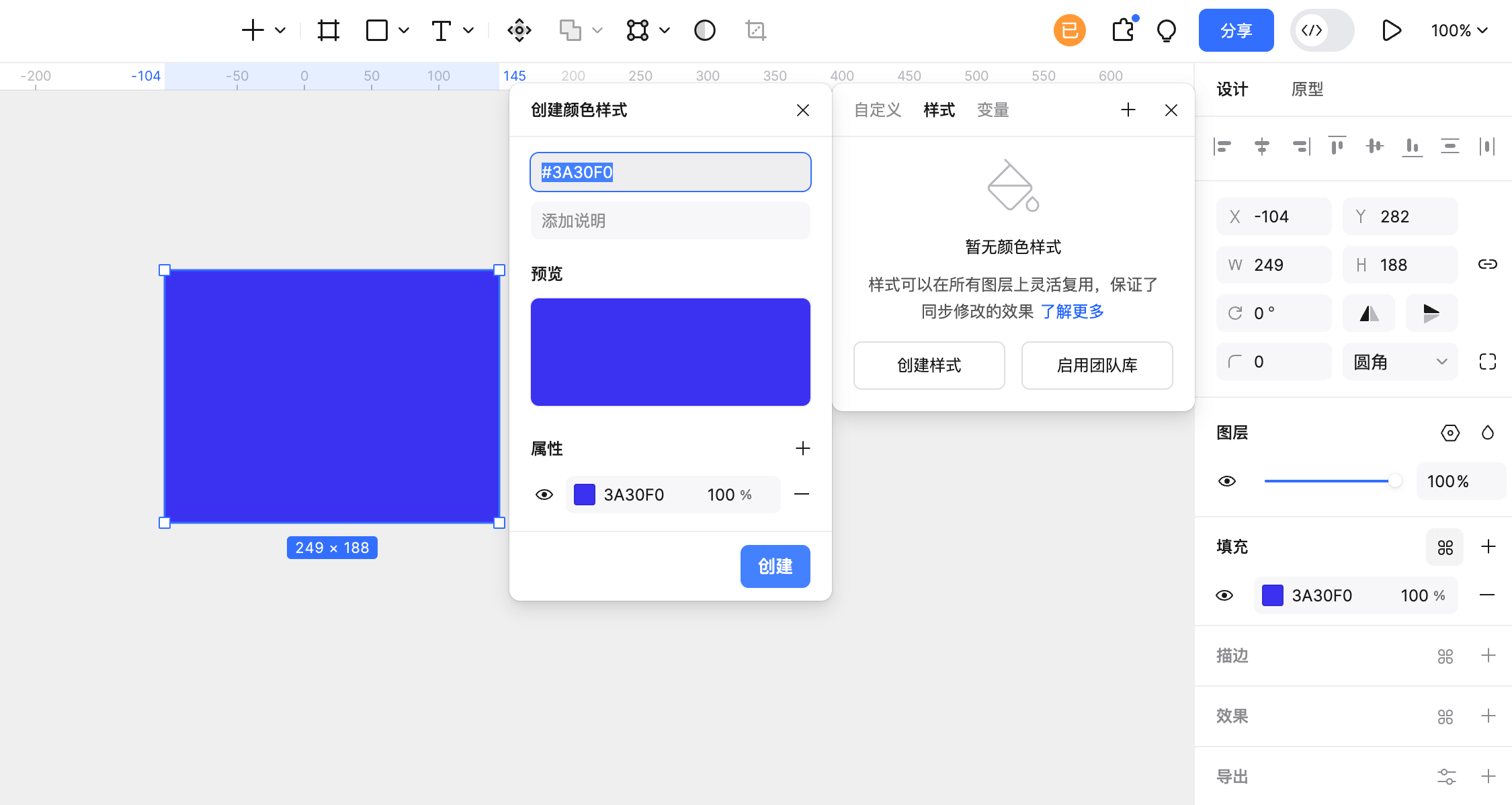1512x805 pixels.
Task: Toggle code mode switch
Action: point(1321,30)
